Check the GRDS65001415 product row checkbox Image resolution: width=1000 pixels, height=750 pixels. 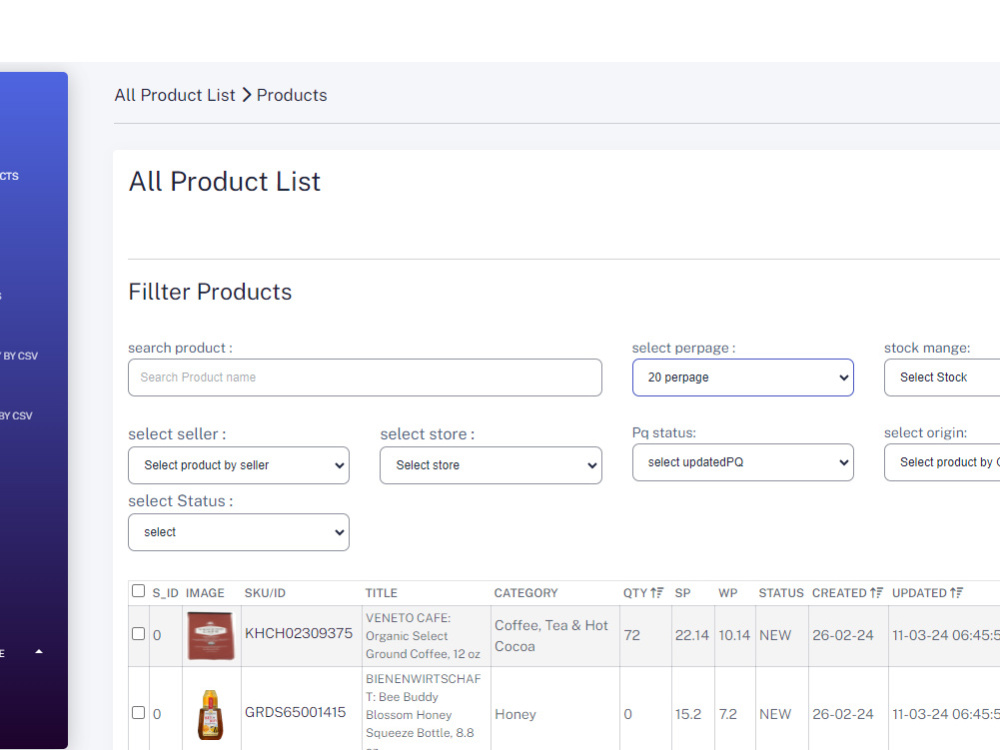coord(138,712)
